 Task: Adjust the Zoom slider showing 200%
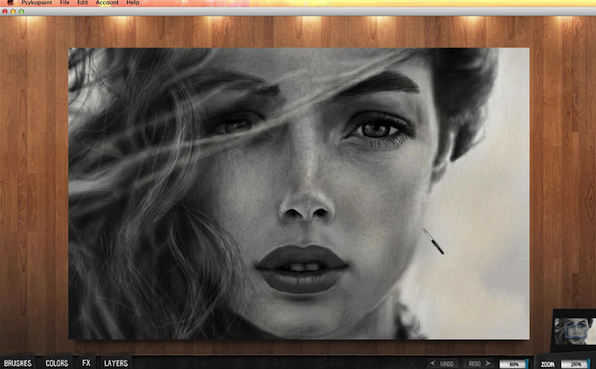576,364
